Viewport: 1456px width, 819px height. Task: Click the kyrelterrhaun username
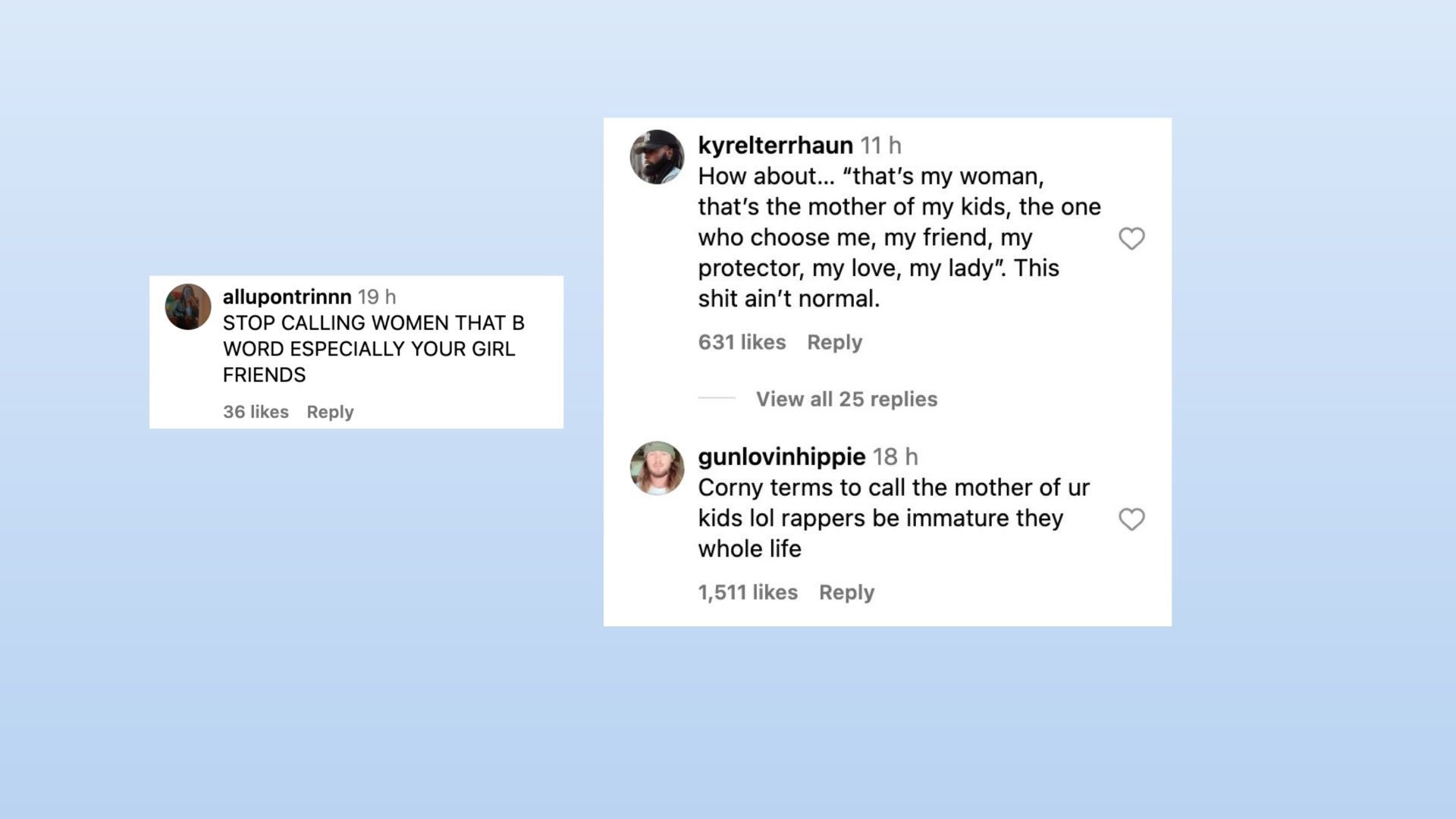click(775, 145)
